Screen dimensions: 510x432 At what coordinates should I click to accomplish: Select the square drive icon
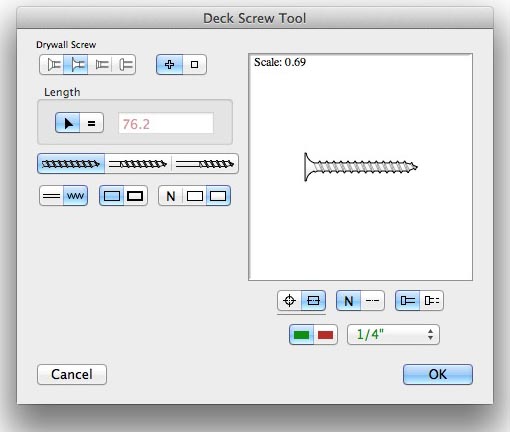pyautogui.click(x=194, y=64)
